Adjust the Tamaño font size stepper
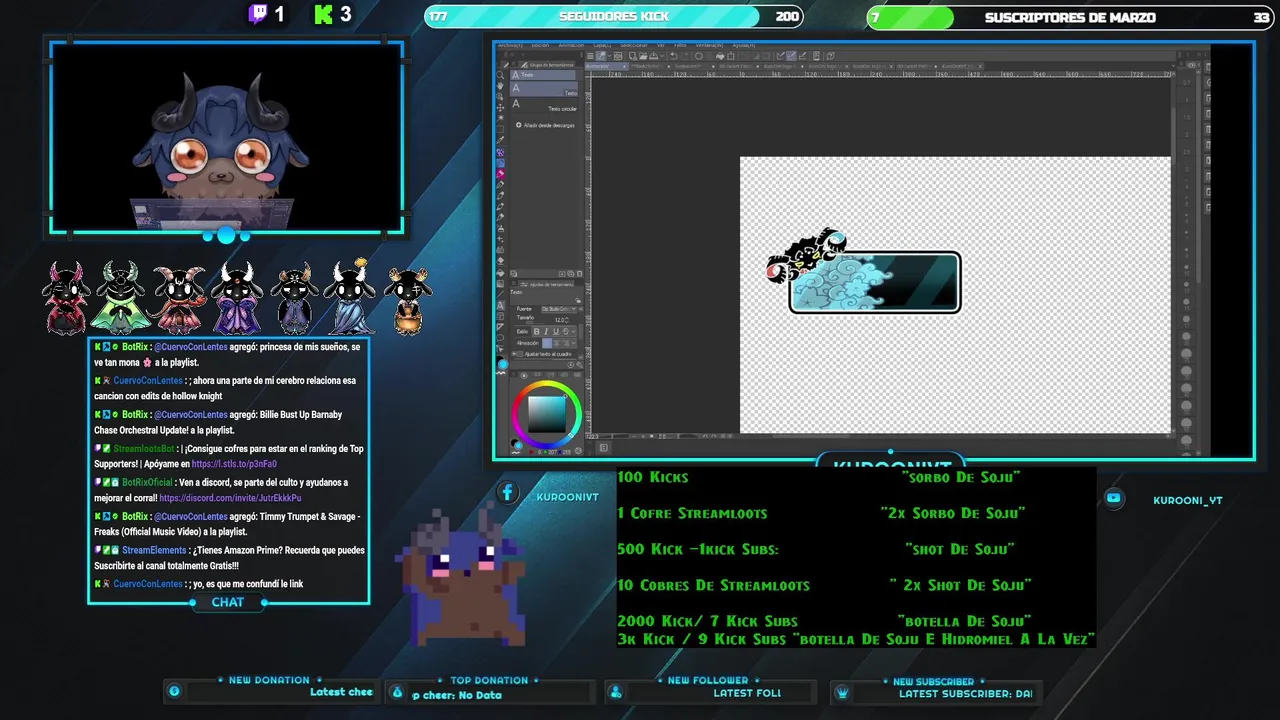The height and width of the screenshot is (720, 1280). click(567, 320)
